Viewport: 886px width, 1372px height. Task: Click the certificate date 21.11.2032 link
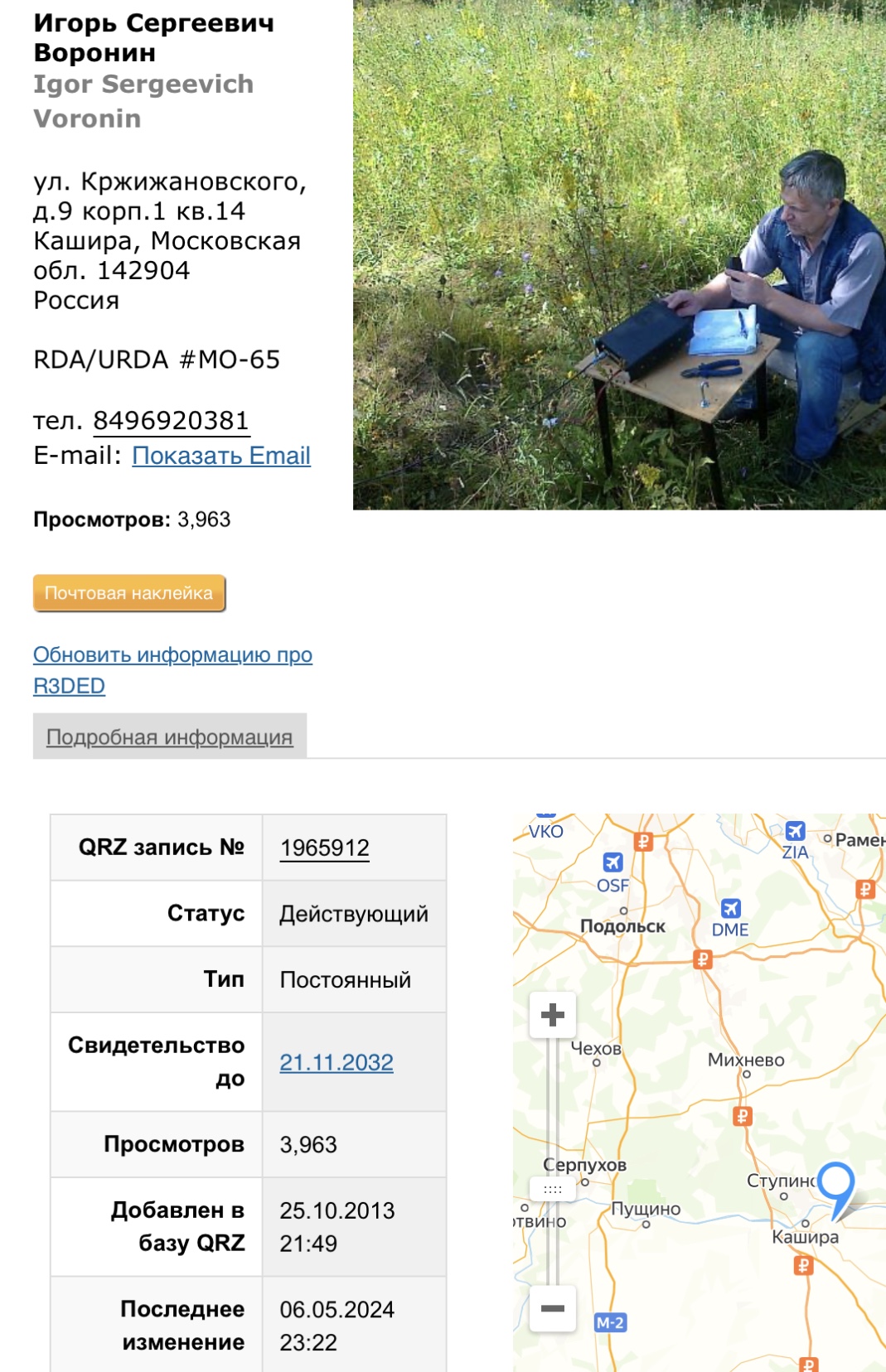pos(336,1062)
